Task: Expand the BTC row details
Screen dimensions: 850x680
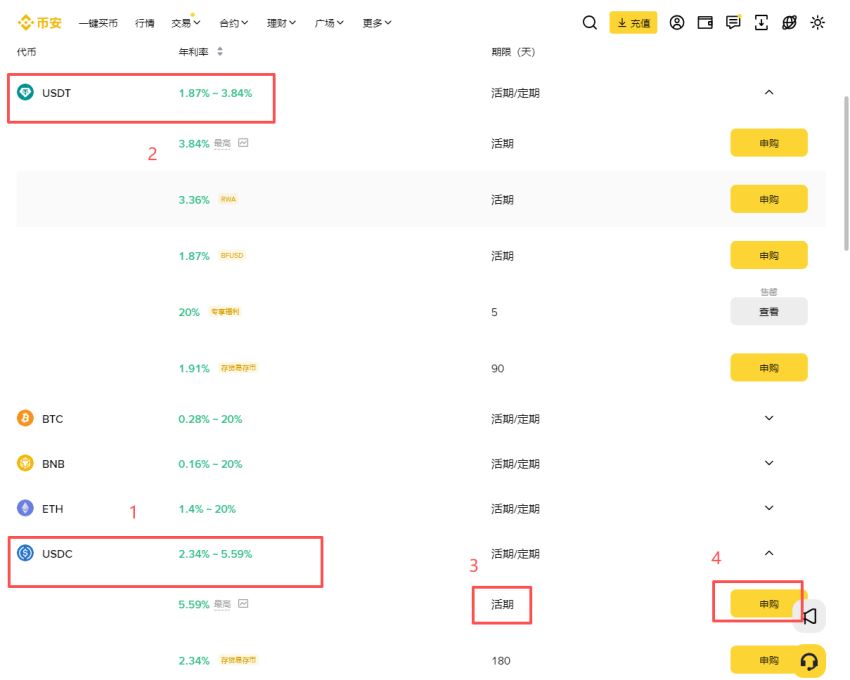Action: [768, 418]
